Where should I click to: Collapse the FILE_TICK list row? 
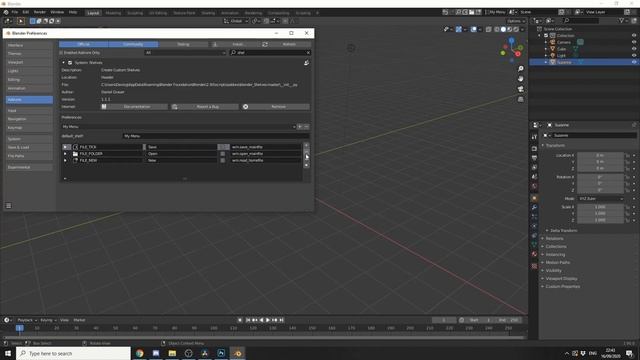(66, 147)
